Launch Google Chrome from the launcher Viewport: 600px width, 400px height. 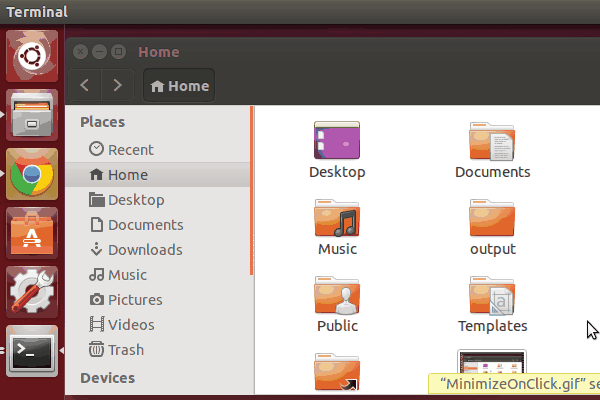pyautogui.click(x=32, y=174)
